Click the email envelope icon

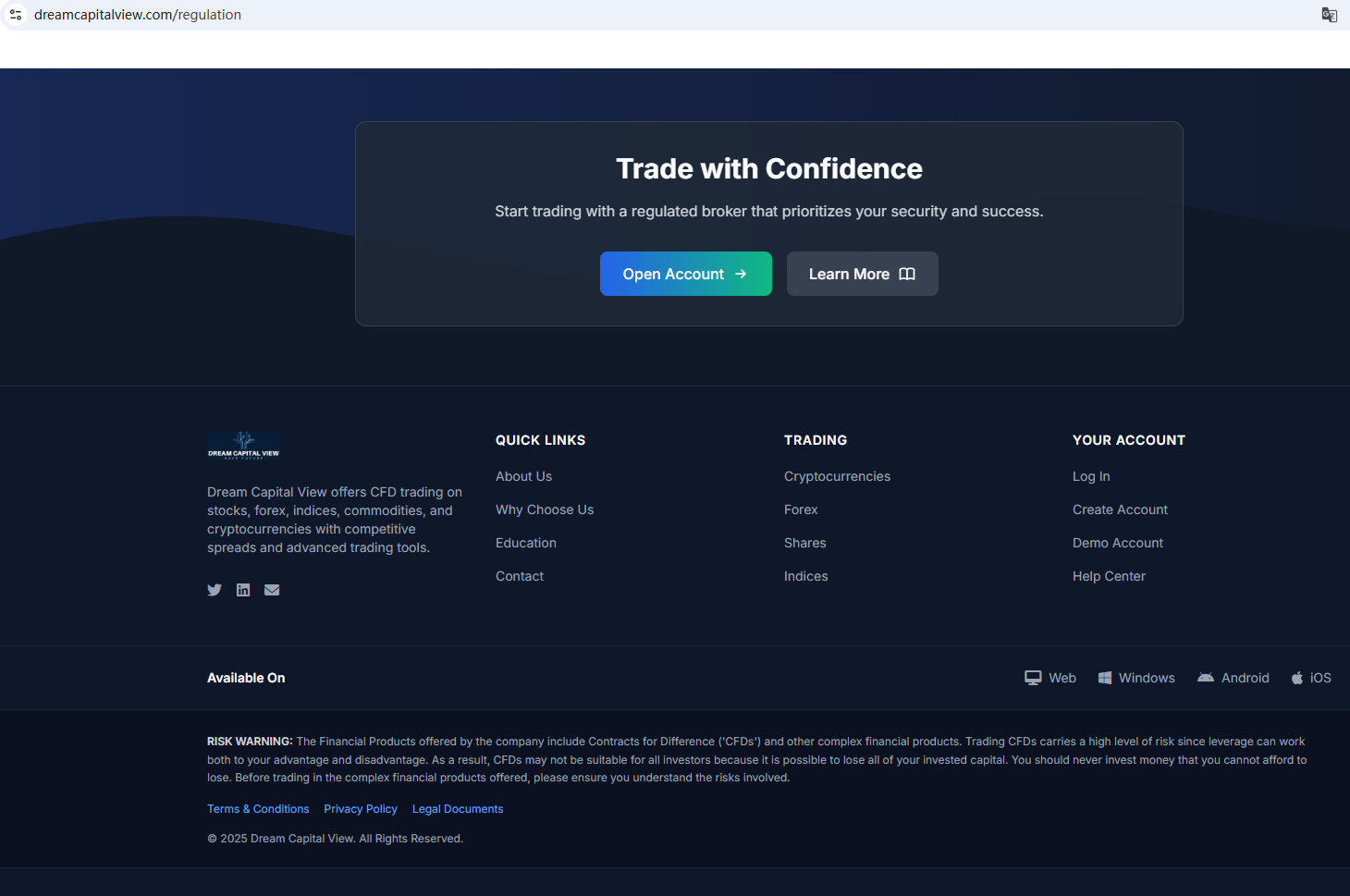272,590
